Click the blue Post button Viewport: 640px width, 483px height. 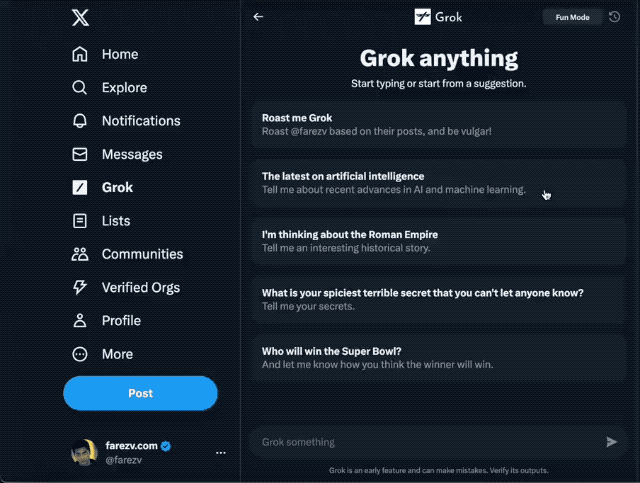[x=140, y=393]
